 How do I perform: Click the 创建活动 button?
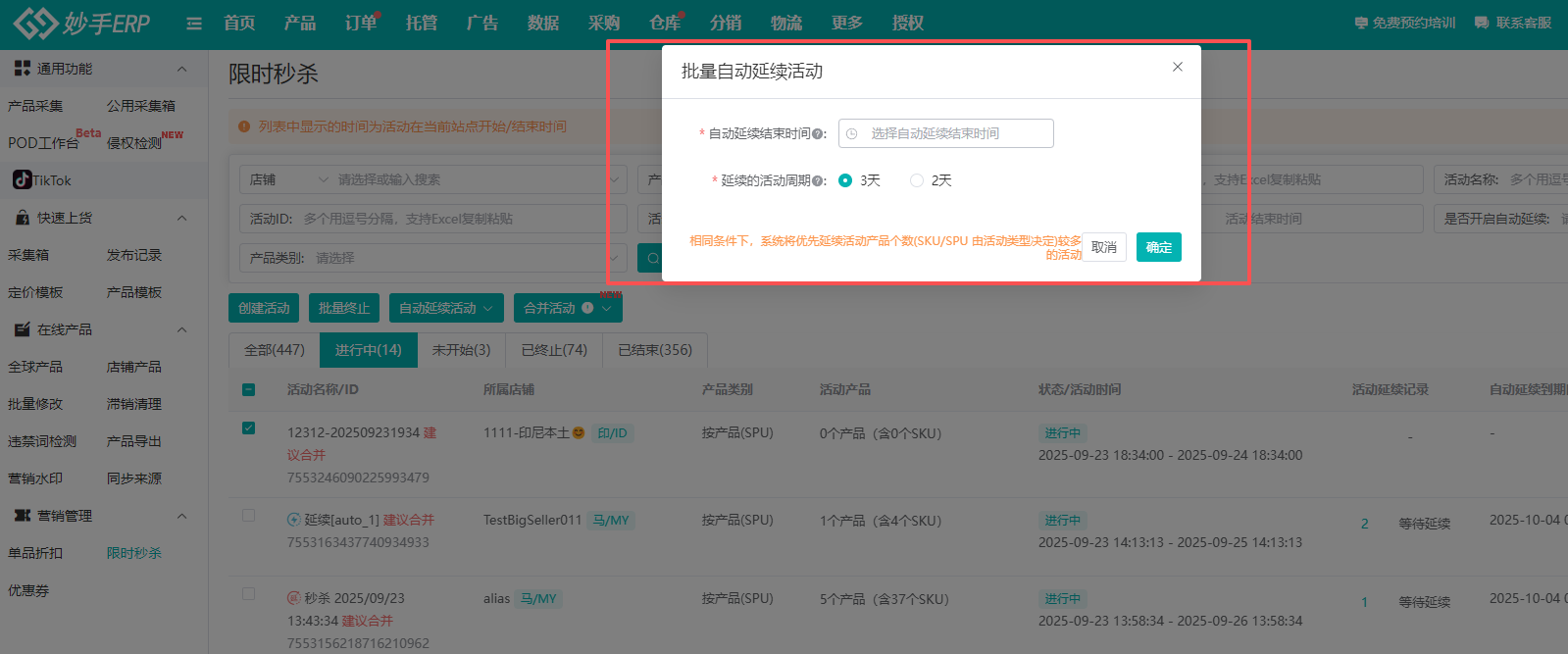(x=264, y=308)
